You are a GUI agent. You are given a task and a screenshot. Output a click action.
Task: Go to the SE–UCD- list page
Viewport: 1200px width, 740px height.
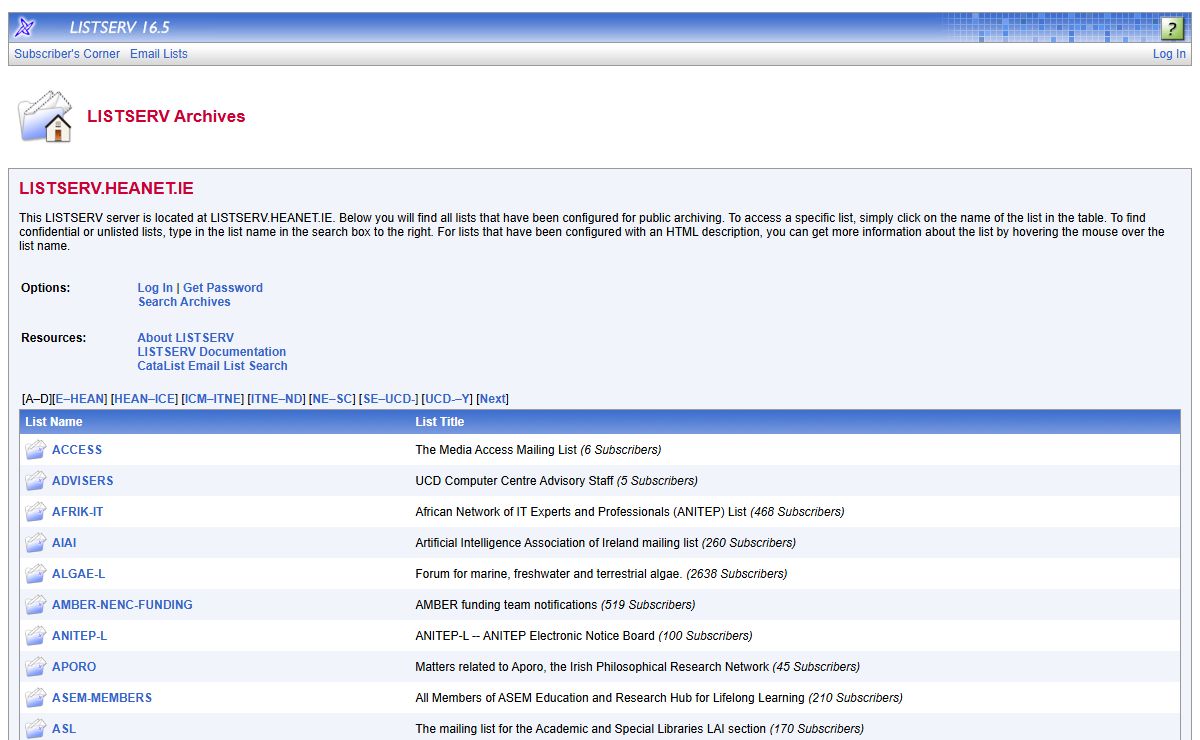coord(390,399)
